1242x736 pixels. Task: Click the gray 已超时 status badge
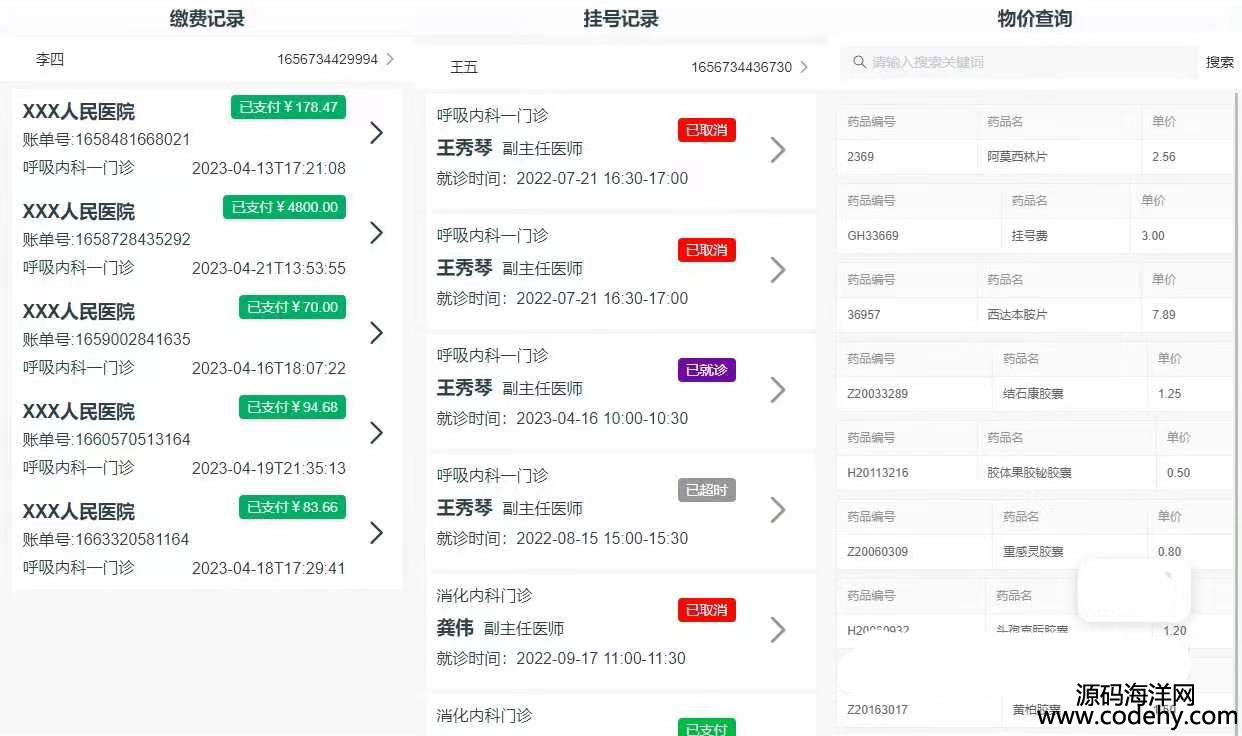click(706, 490)
